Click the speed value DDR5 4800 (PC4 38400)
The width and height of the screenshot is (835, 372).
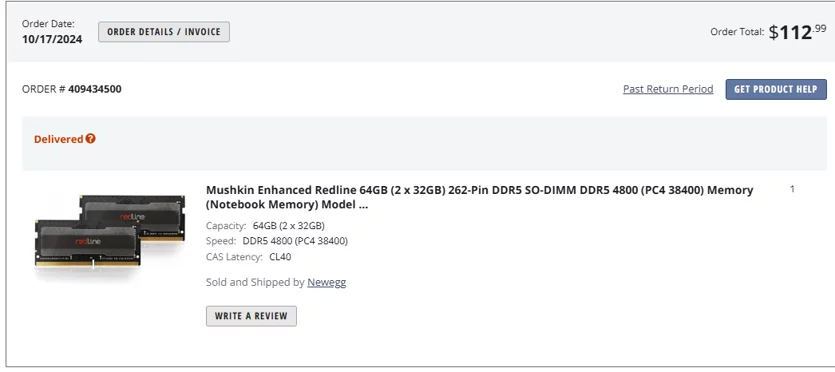tap(295, 241)
